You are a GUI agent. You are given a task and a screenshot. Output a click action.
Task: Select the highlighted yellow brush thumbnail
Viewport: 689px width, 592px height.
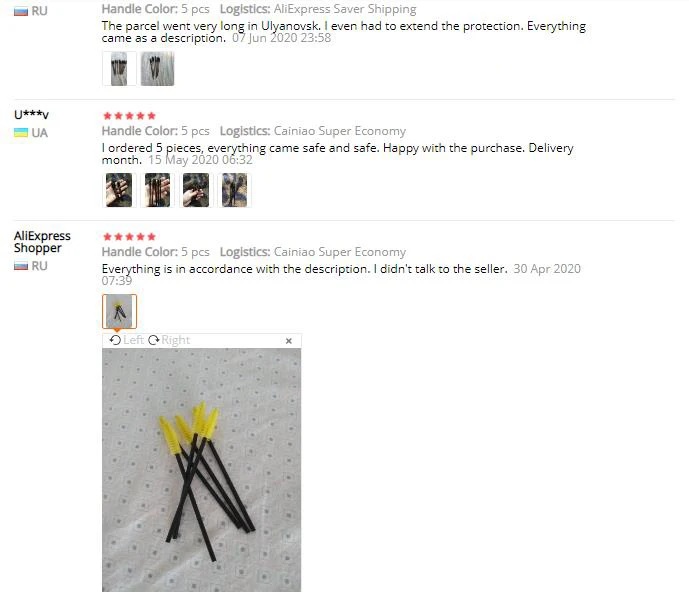120,312
